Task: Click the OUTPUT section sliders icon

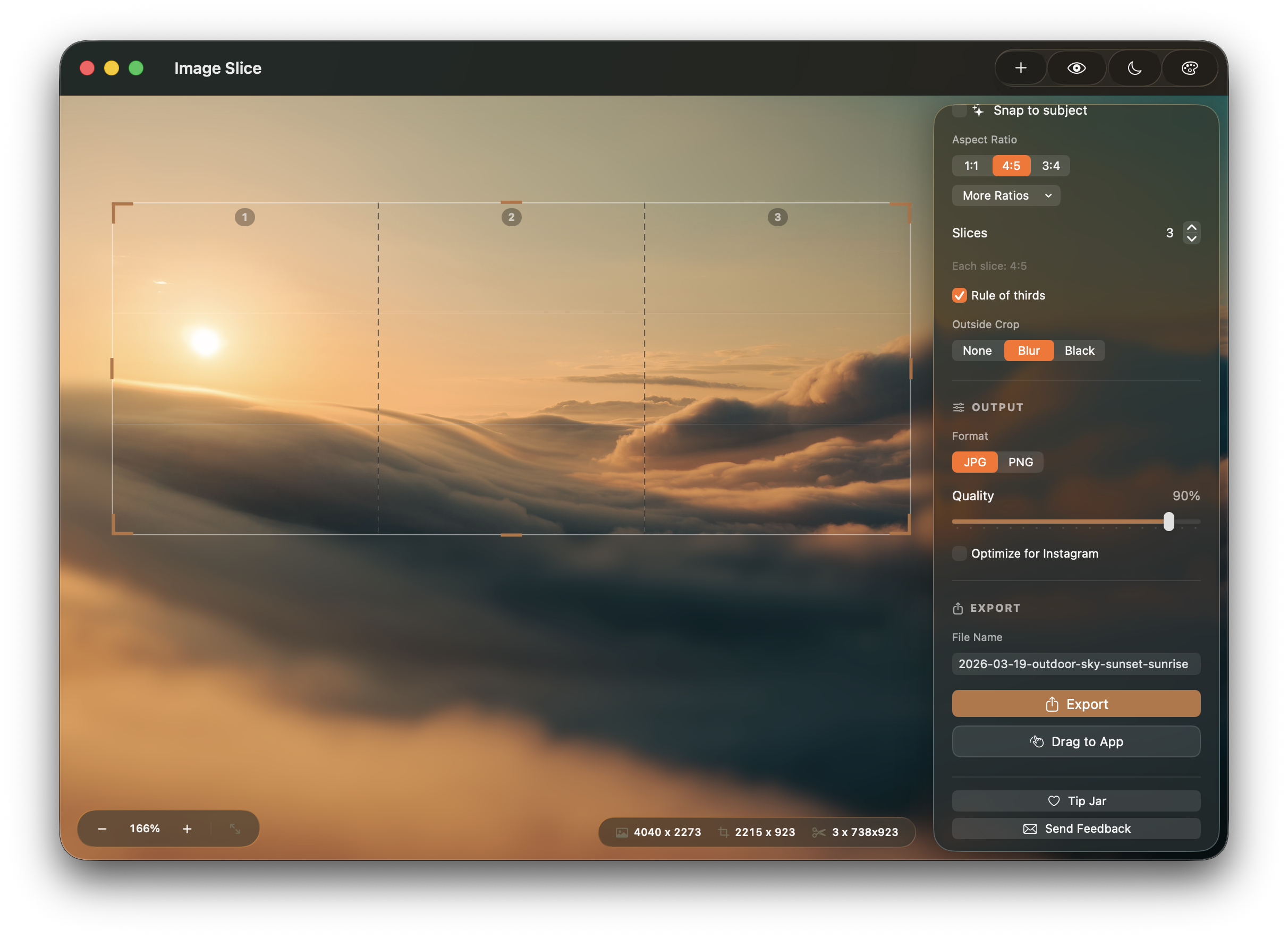Action: coord(958,407)
